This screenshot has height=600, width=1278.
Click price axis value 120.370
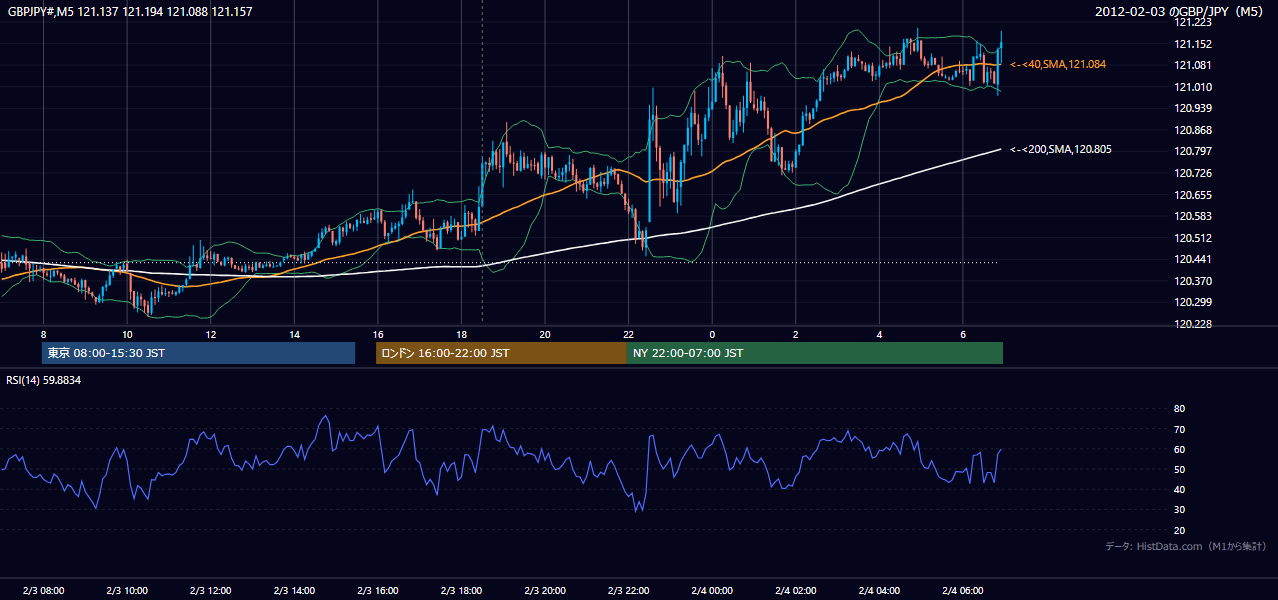(x=1193, y=281)
